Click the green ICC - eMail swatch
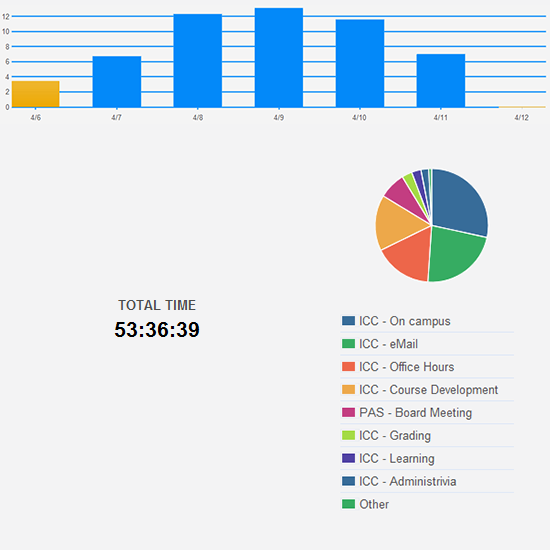This screenshot has height=550, width=550. (x=348, y=343)
